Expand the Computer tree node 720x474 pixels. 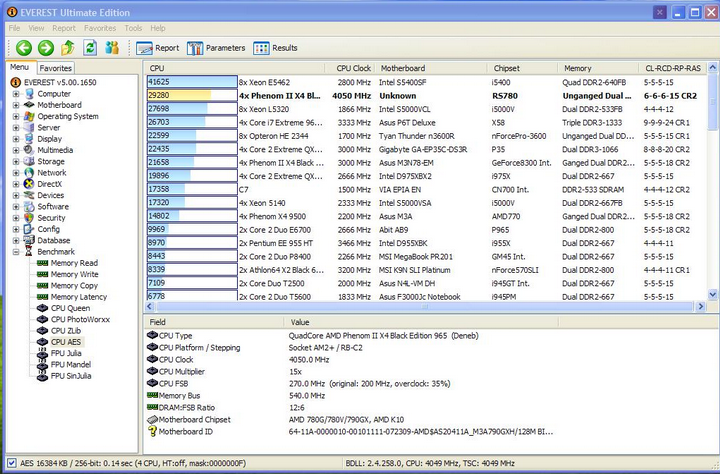click(16, 94)
